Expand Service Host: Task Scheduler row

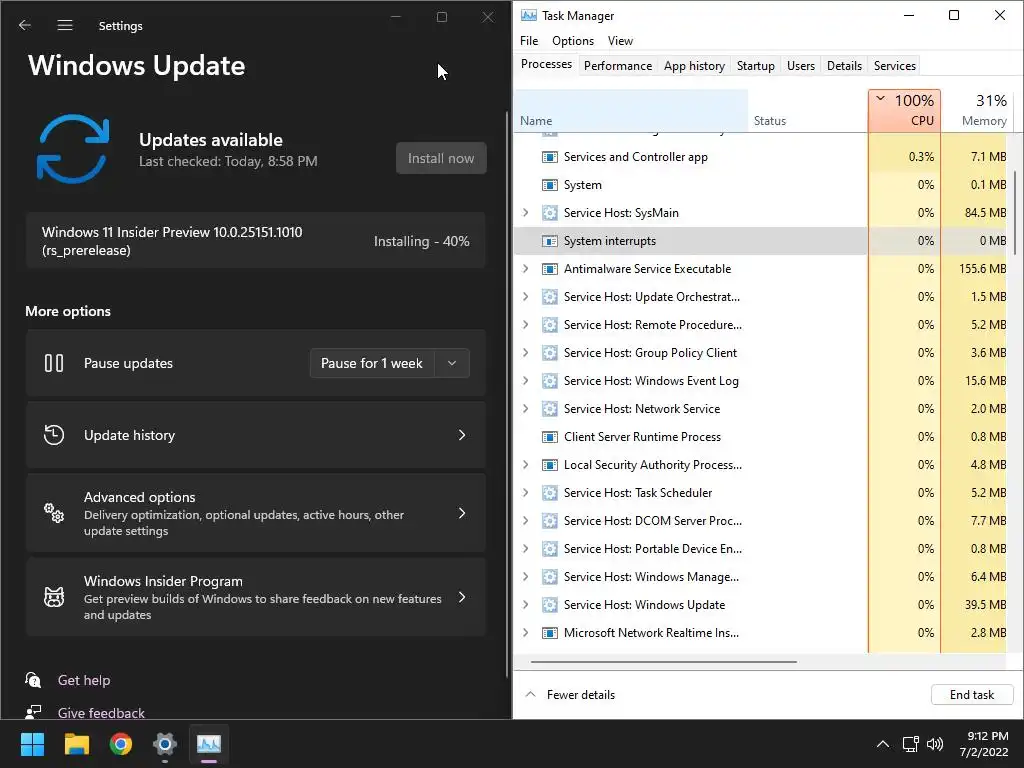click(x=526, y=493)
